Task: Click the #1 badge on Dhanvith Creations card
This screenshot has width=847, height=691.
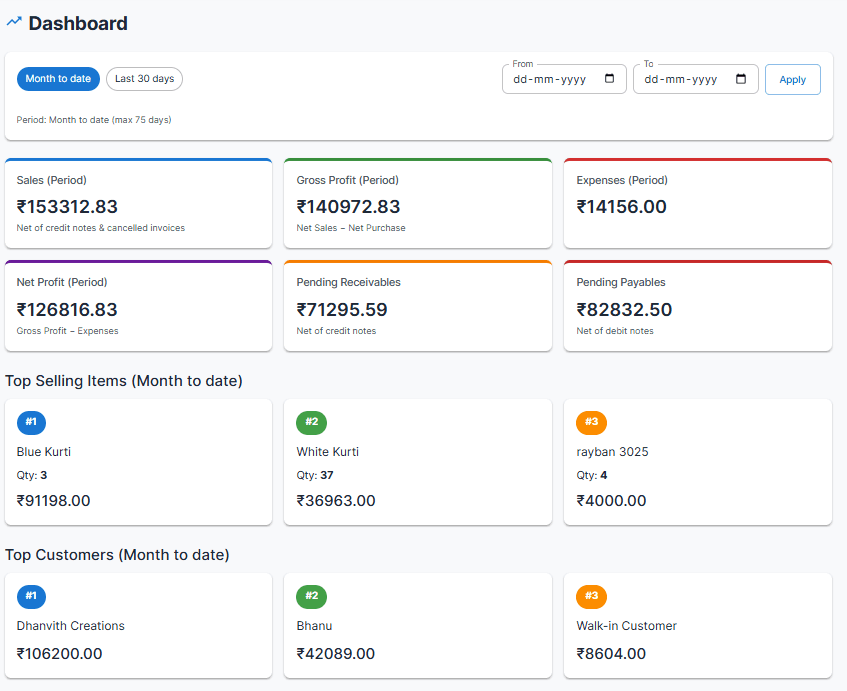Action: pyautogui.click(x=31, y=596)
